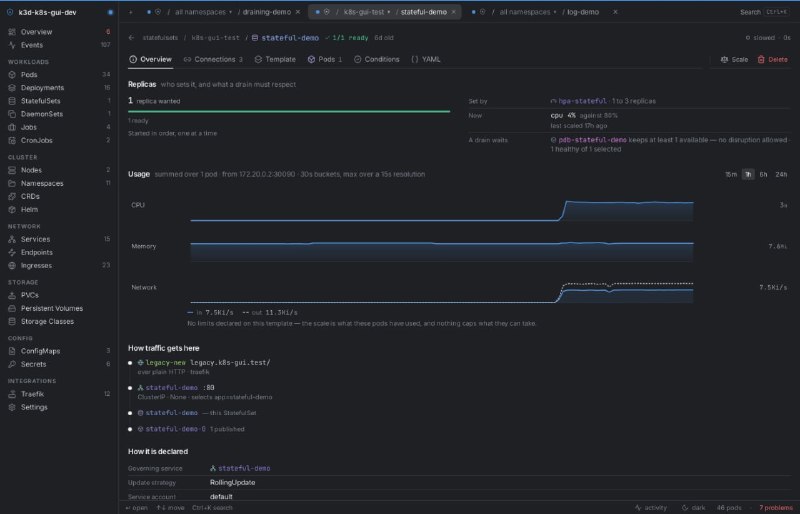
Task: Open the stateful-demo-0 pod link
Action: [176, 429]
